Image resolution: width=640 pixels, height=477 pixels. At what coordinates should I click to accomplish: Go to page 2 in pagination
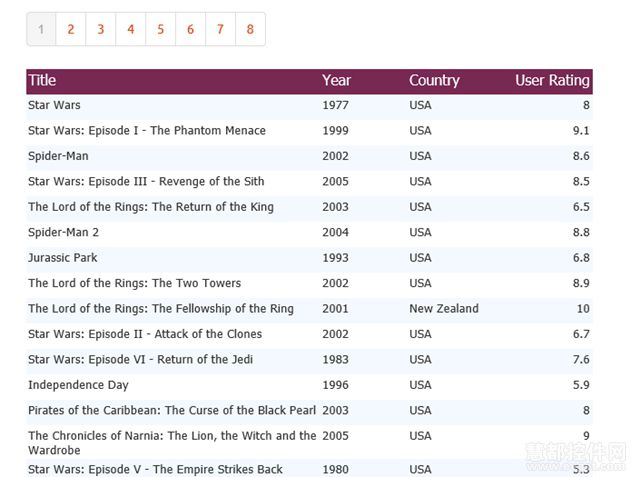pyautogui.click(x=71, y=29)
